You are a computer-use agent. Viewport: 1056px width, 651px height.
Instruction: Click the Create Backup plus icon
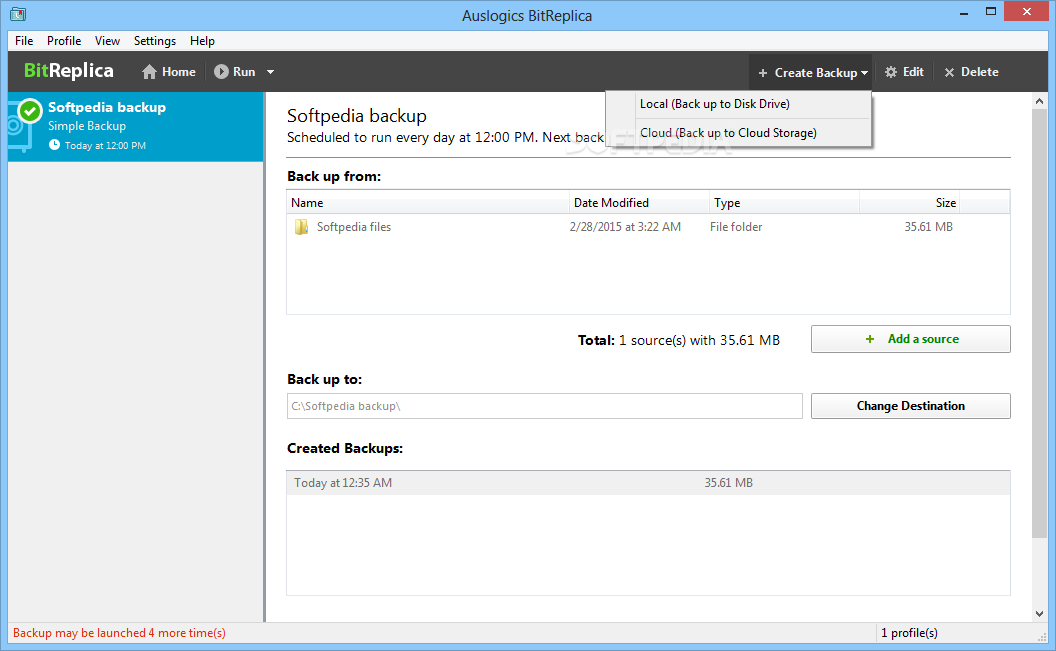pos(762,73)
